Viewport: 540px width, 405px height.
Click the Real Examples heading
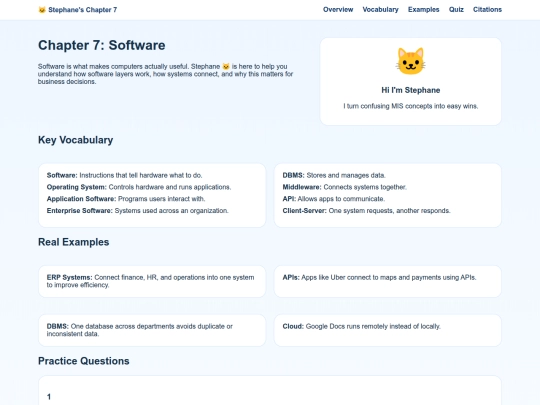pyautogui.click(x=73, y=242)
